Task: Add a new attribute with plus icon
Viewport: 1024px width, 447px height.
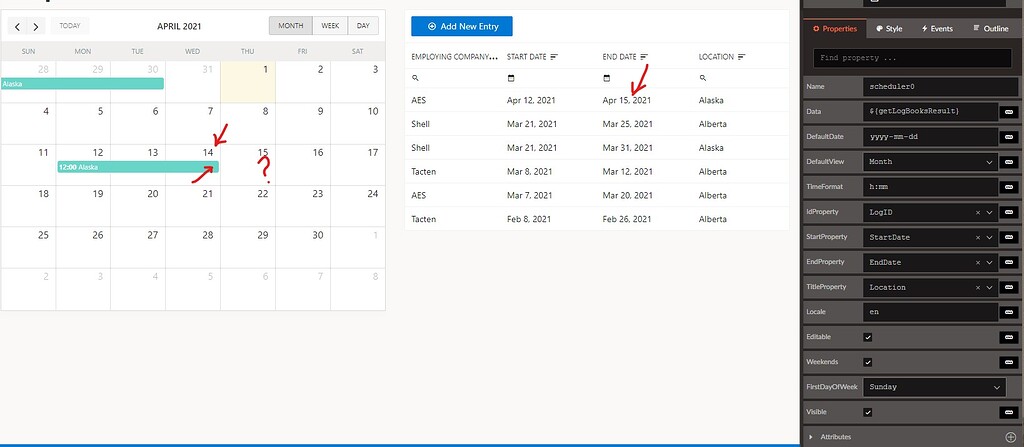Action: 1011,437
